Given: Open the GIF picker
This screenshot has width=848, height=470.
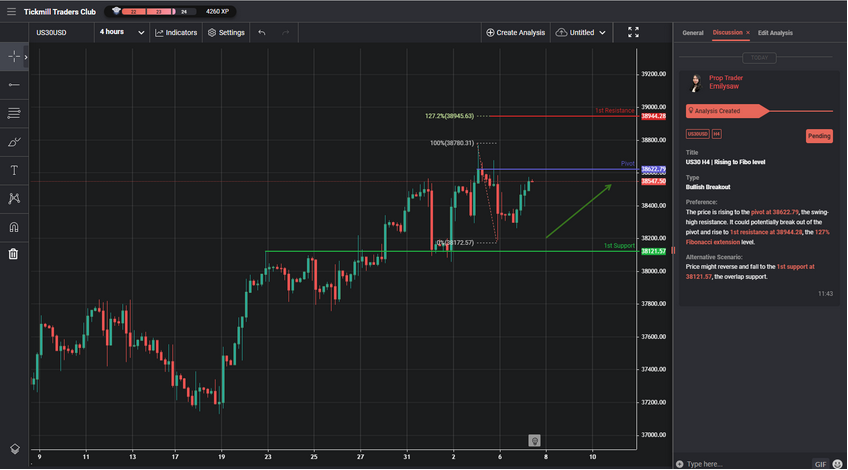Looking at the screenshot, I should pyautogui.click(x=820, y=464).
